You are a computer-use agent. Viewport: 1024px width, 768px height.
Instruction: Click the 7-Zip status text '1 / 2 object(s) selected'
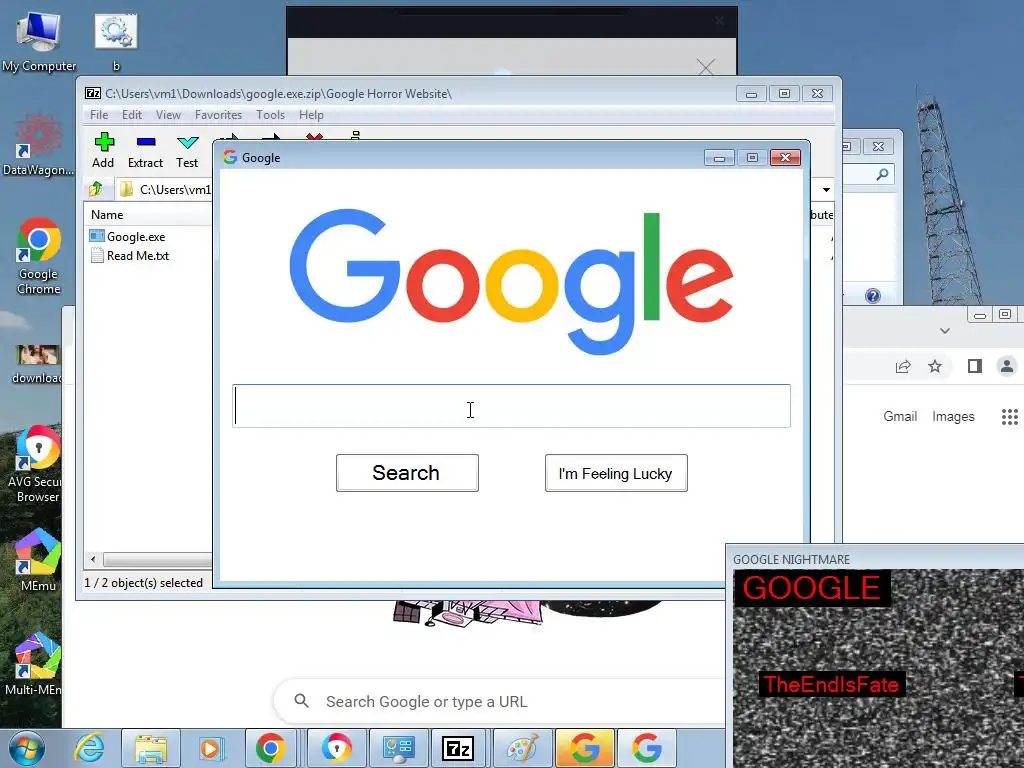pyautogui.click(x=144, y=583)
